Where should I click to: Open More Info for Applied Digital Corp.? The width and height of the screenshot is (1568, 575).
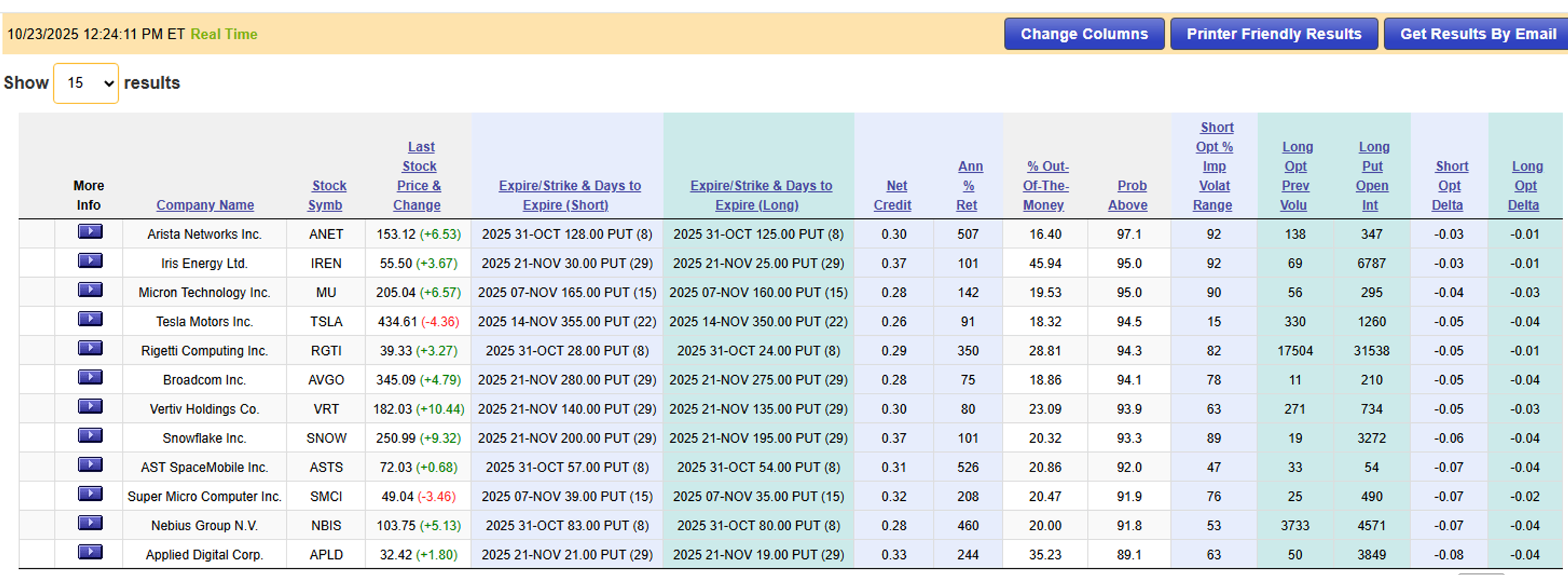click(90, 552)
